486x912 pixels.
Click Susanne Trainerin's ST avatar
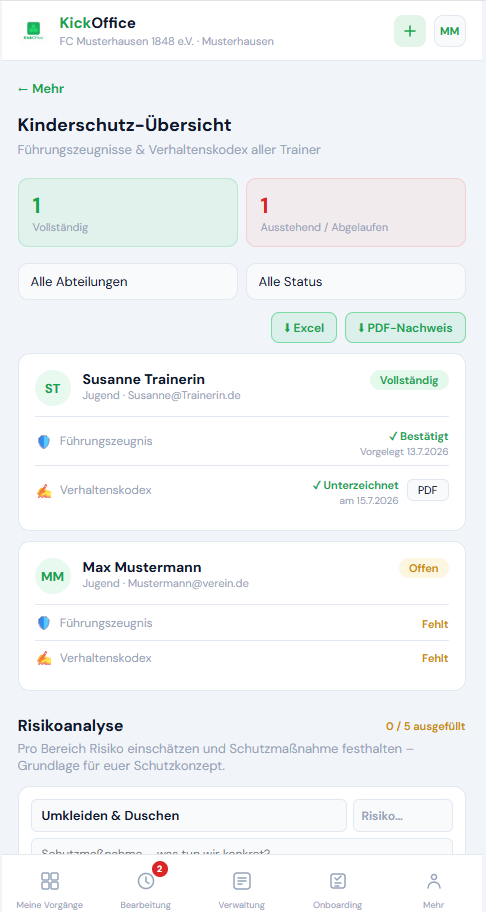pos(52,387)
